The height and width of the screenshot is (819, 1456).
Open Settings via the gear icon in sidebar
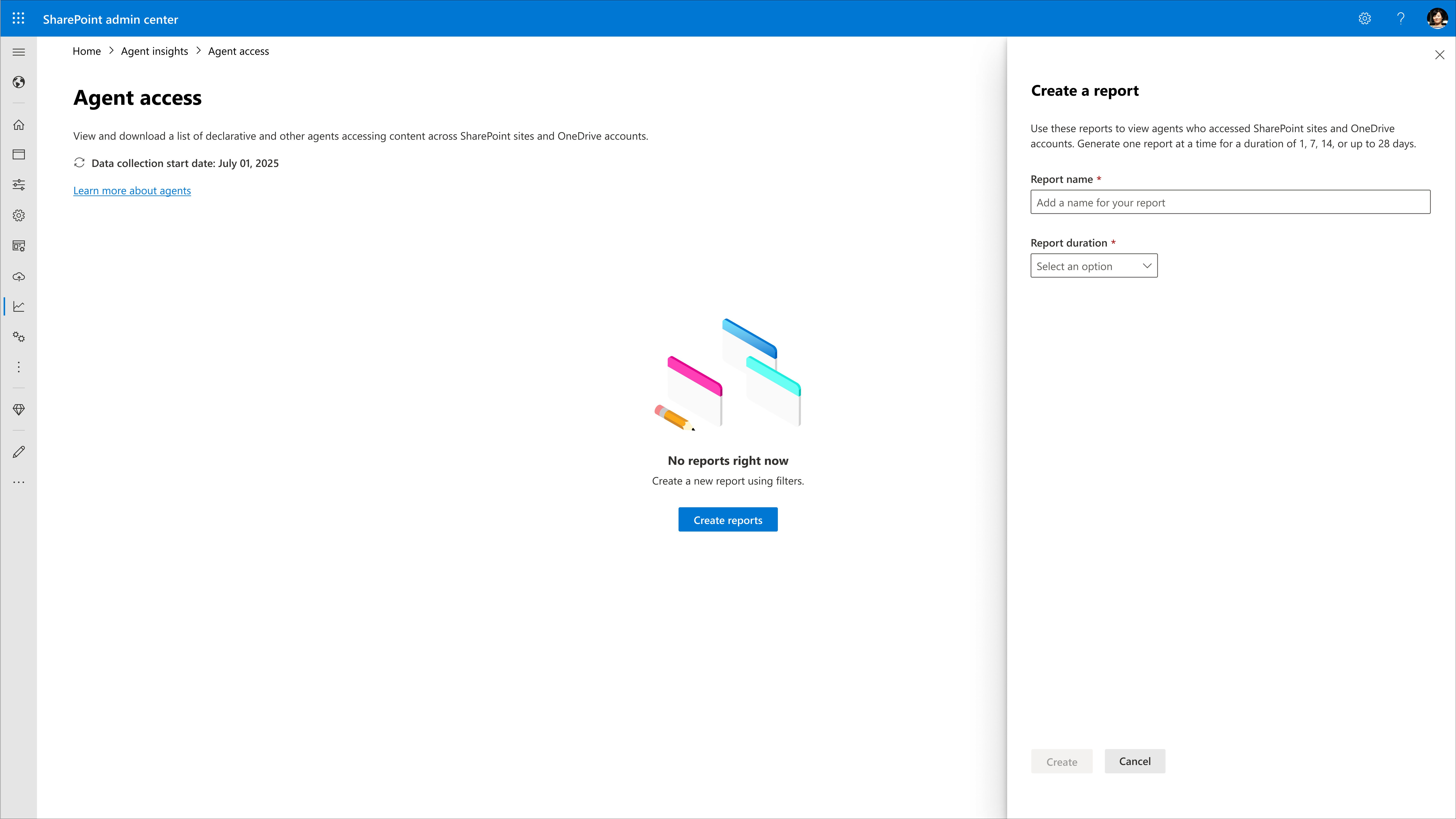point(19,215)
